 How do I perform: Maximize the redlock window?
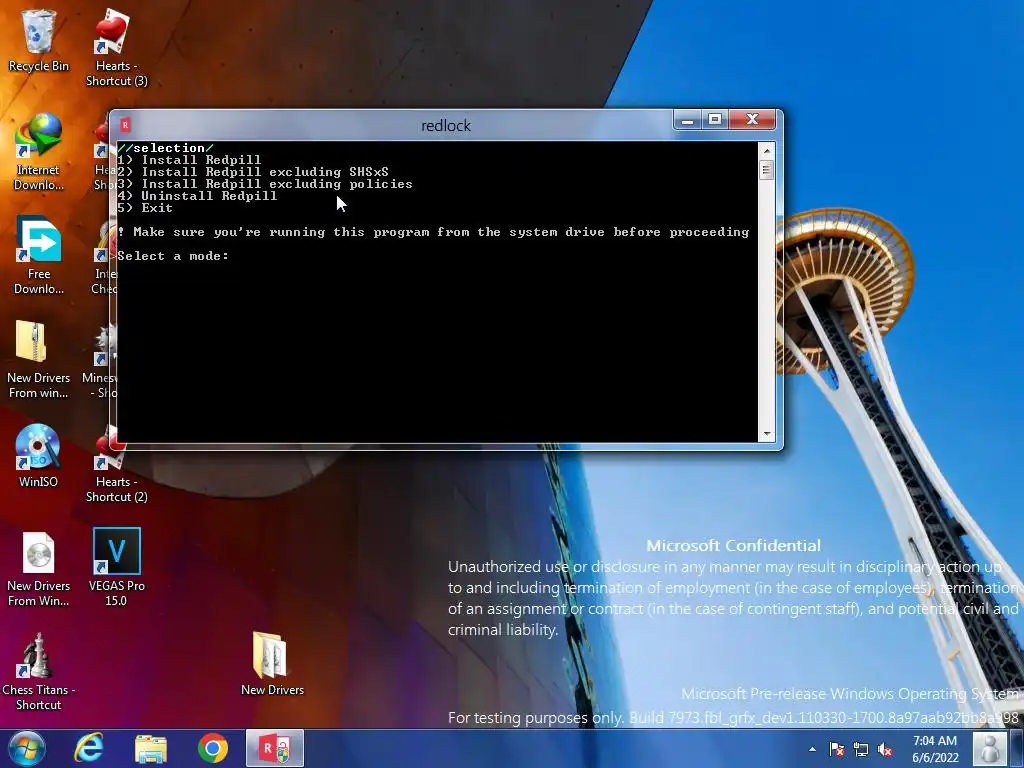tap(714, 120)
